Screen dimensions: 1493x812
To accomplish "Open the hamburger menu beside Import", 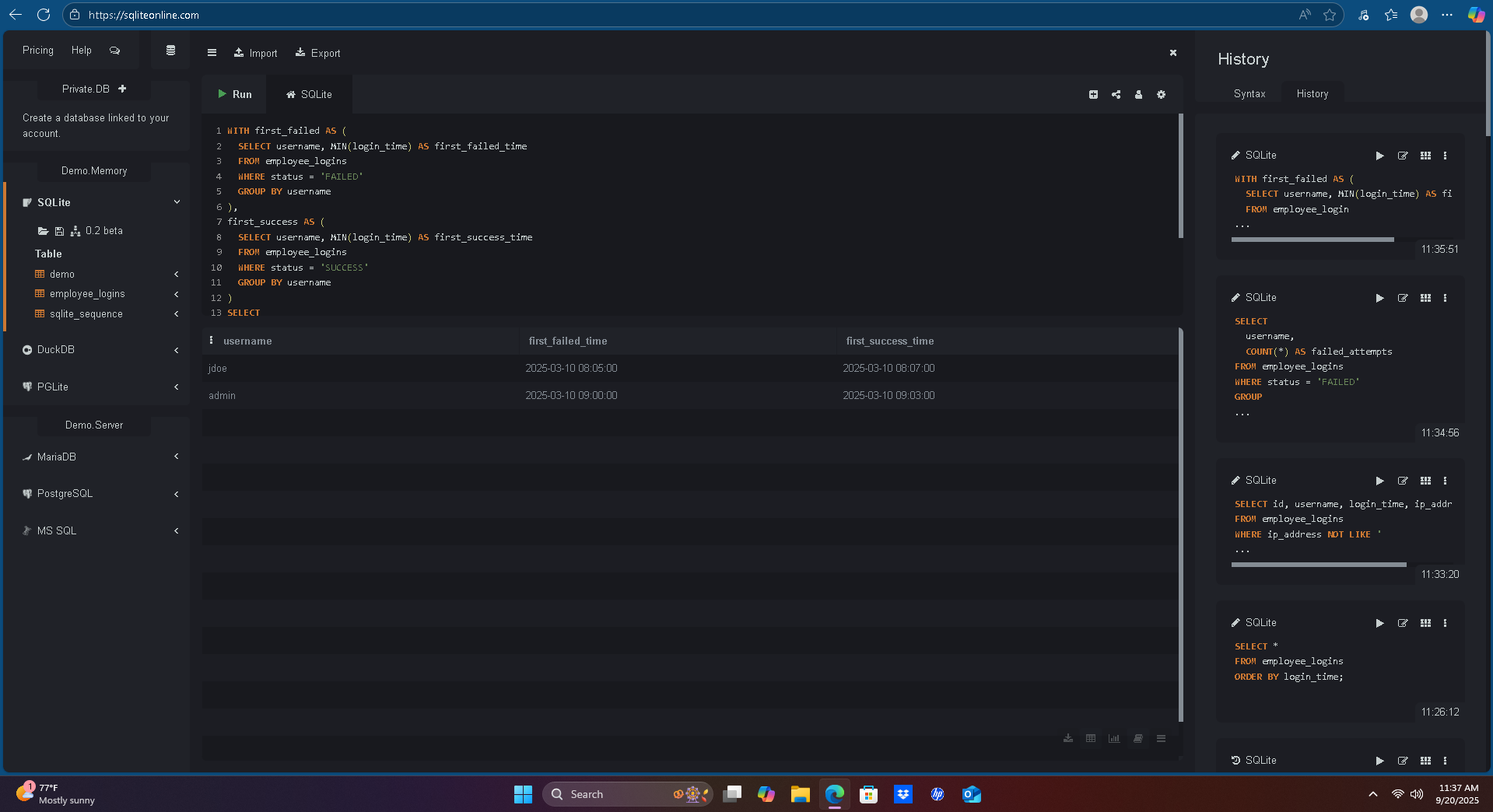I will [x=212, y=53].
